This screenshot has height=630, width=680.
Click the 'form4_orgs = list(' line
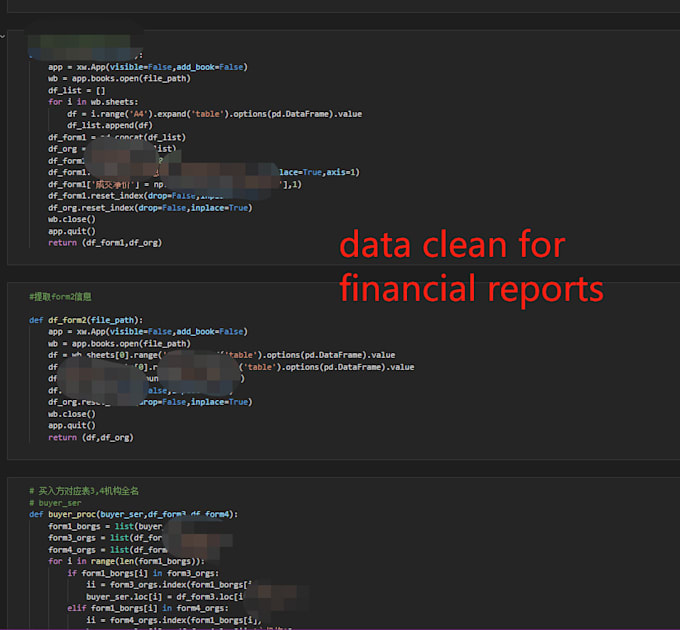(x=107, y=549)
